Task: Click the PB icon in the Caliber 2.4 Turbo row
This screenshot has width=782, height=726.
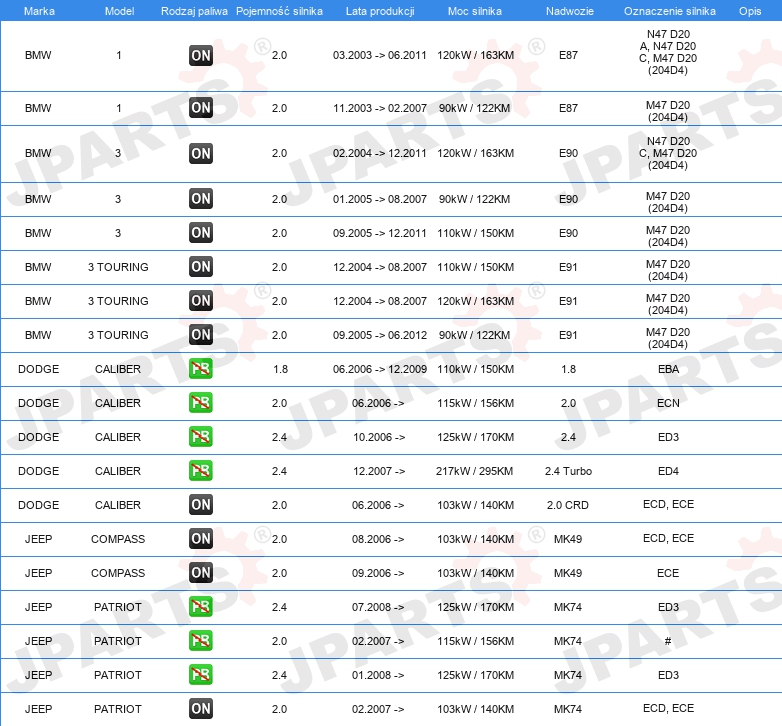Action: tap(200, 470)
